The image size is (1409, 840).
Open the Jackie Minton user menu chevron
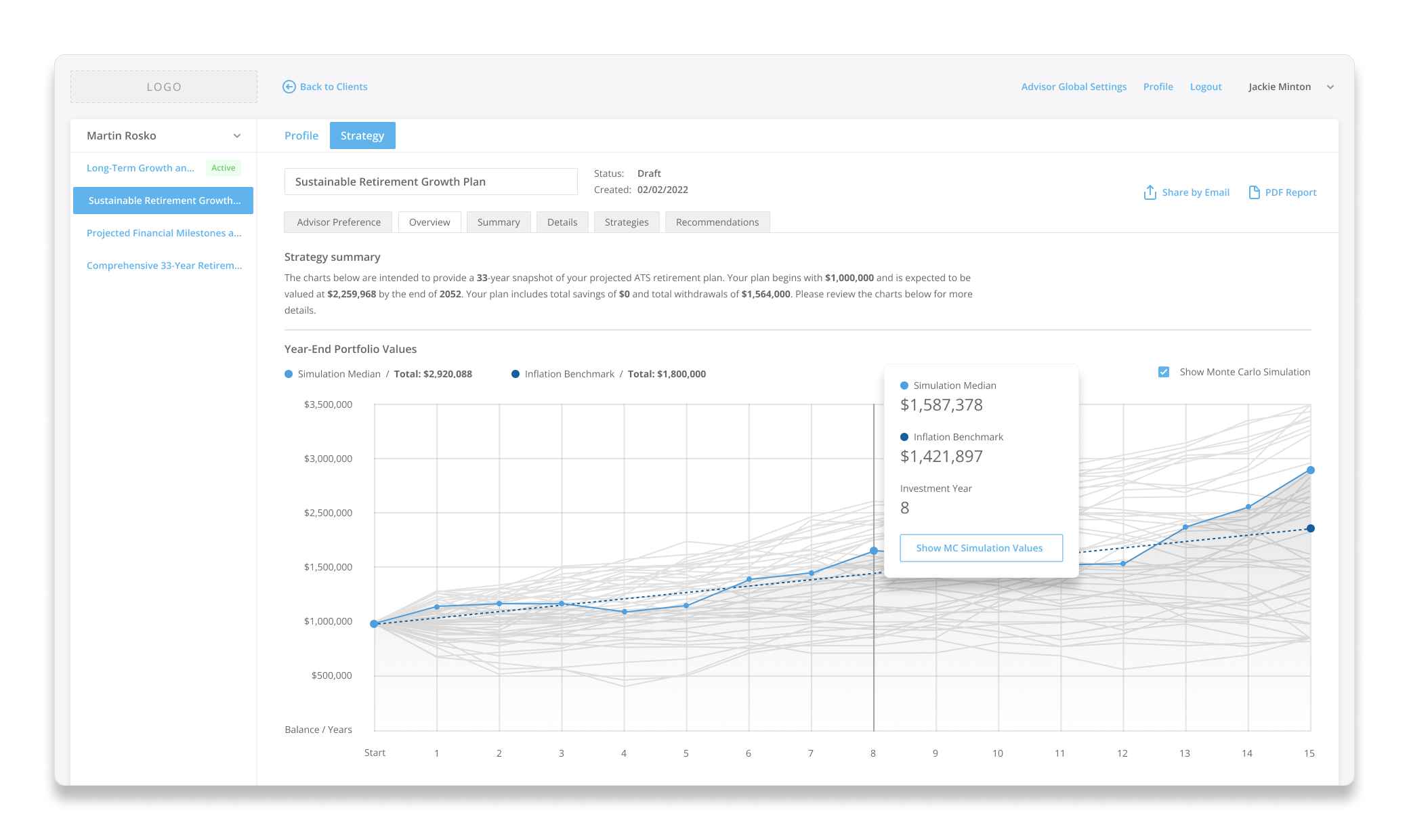click(1330, 87)
